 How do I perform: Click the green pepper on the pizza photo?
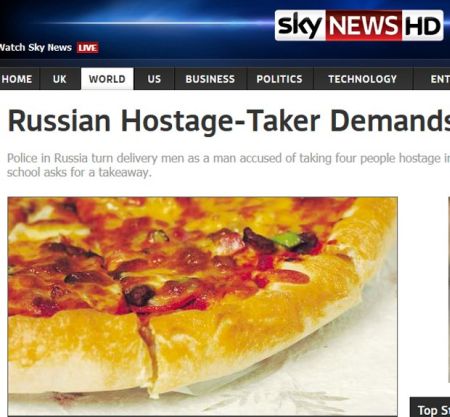[285, 239]
